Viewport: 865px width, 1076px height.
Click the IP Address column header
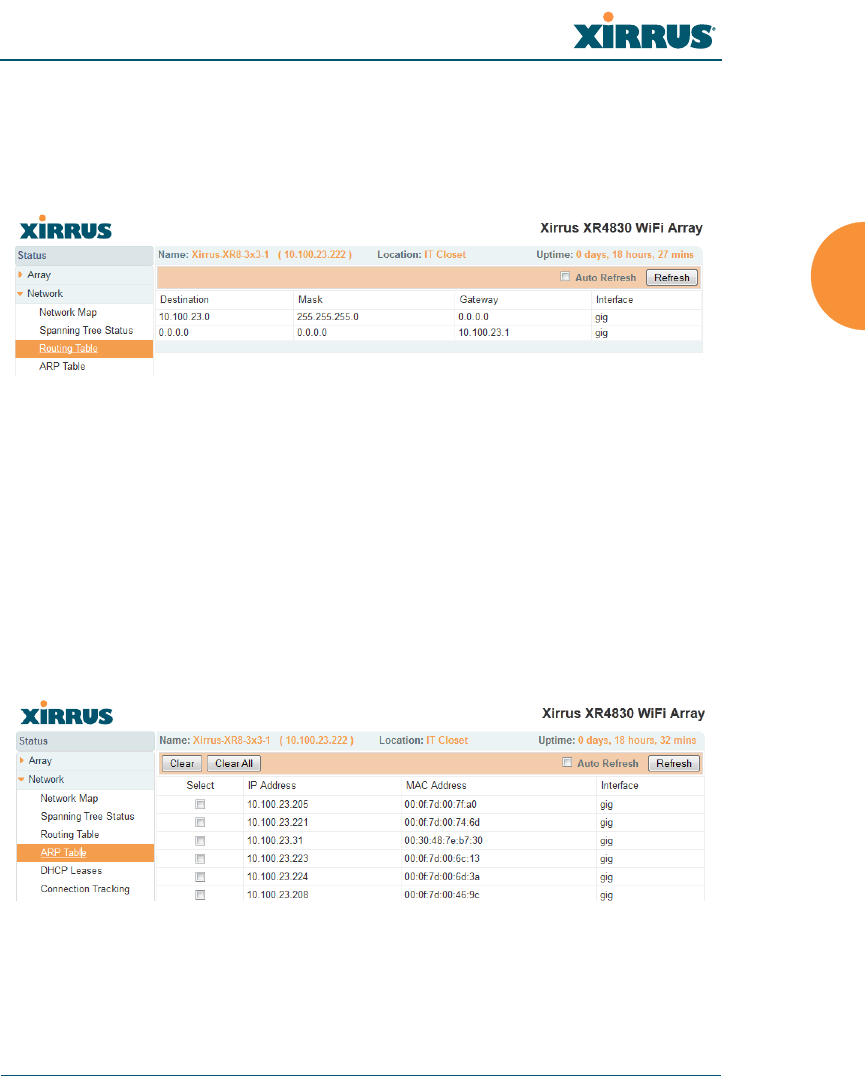point(272,786)
